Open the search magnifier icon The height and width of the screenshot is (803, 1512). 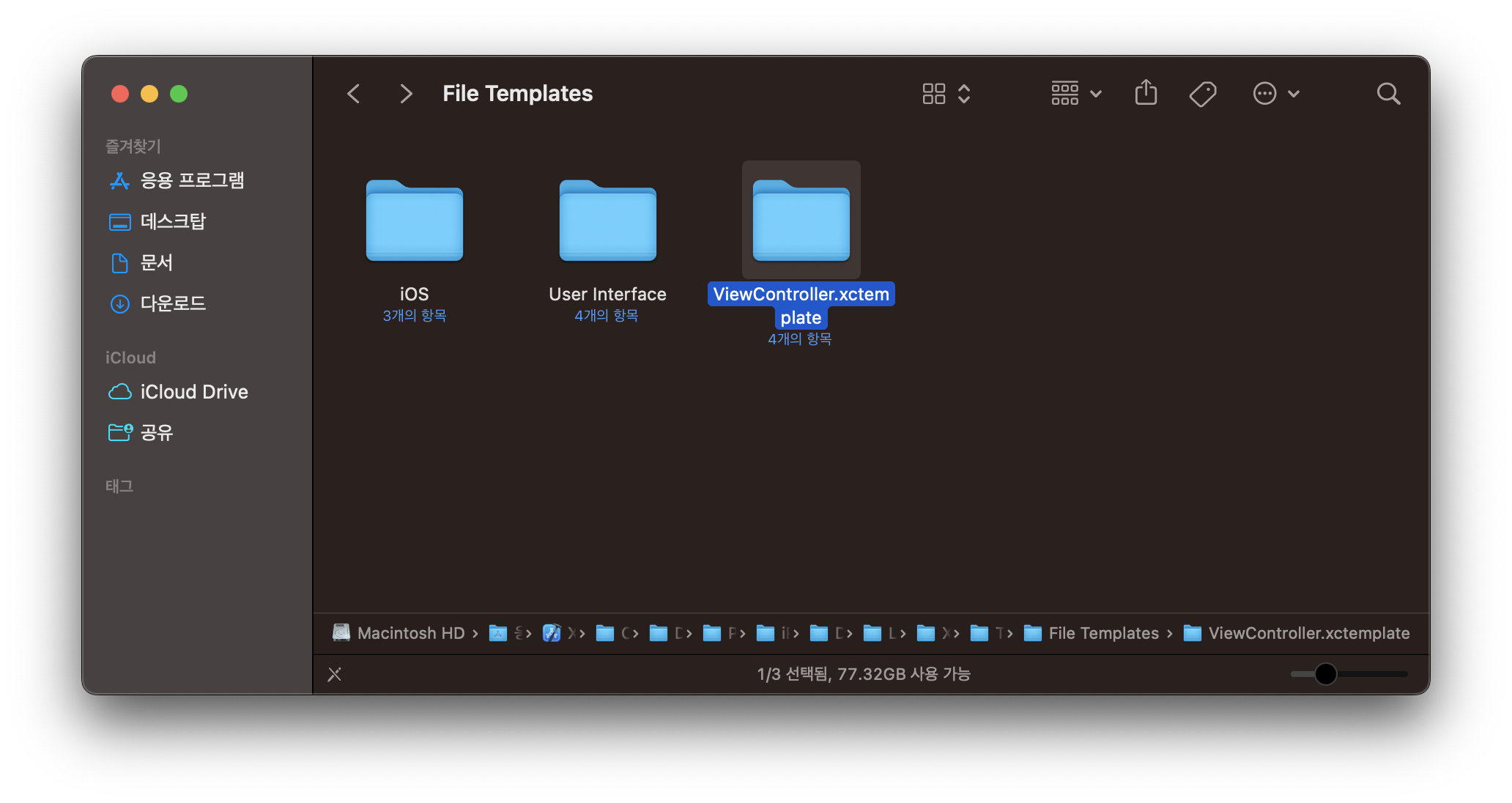click(1387, 94)
